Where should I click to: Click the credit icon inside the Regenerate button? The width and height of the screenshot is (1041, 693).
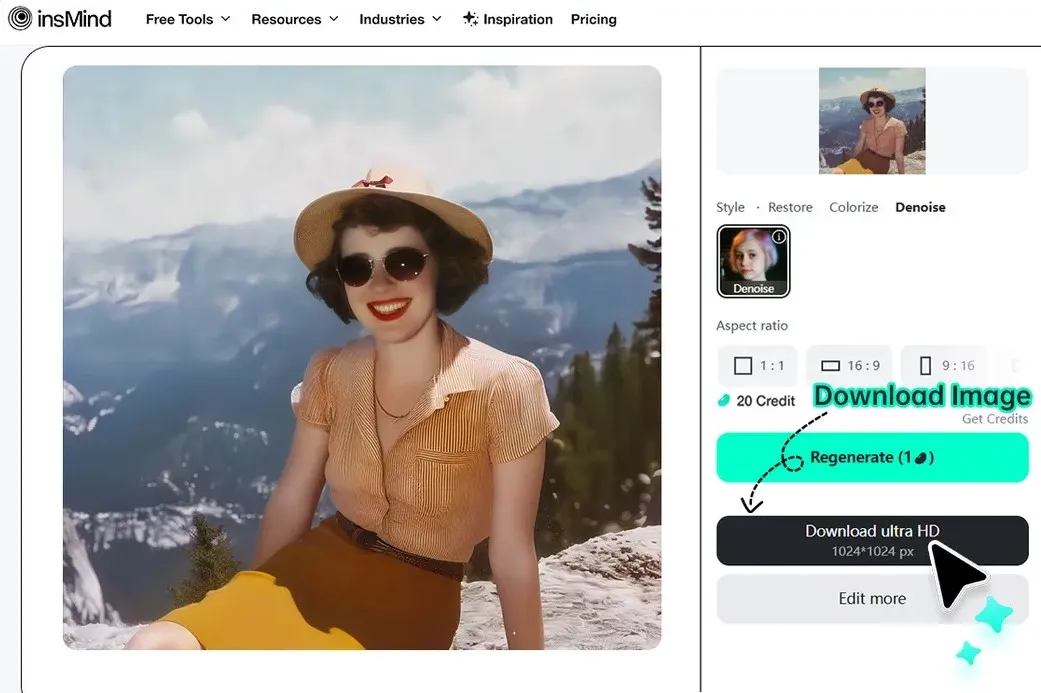[x=921, y=457]
